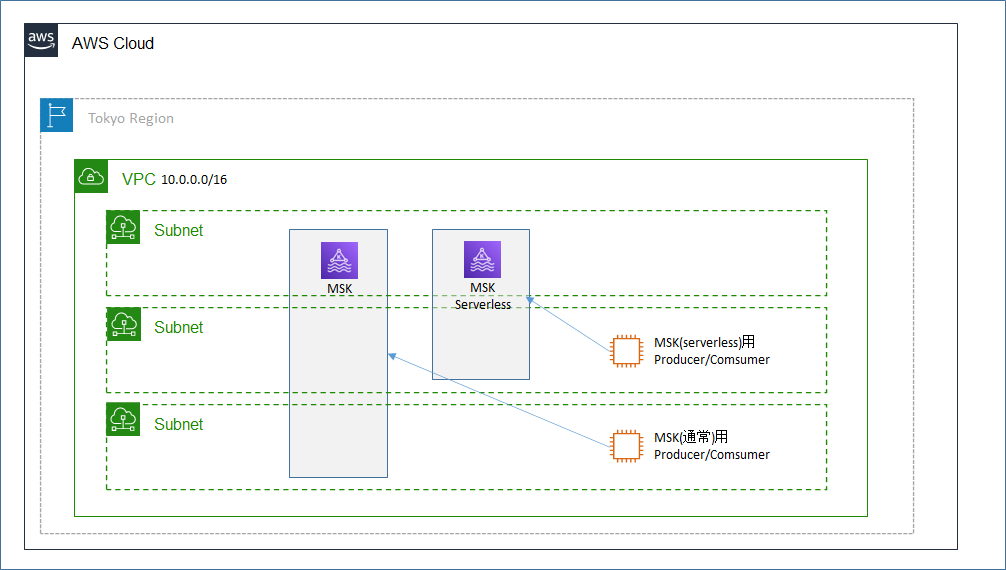Select the Tokyo Region label
1006x570 pixels.
(131, 118)
